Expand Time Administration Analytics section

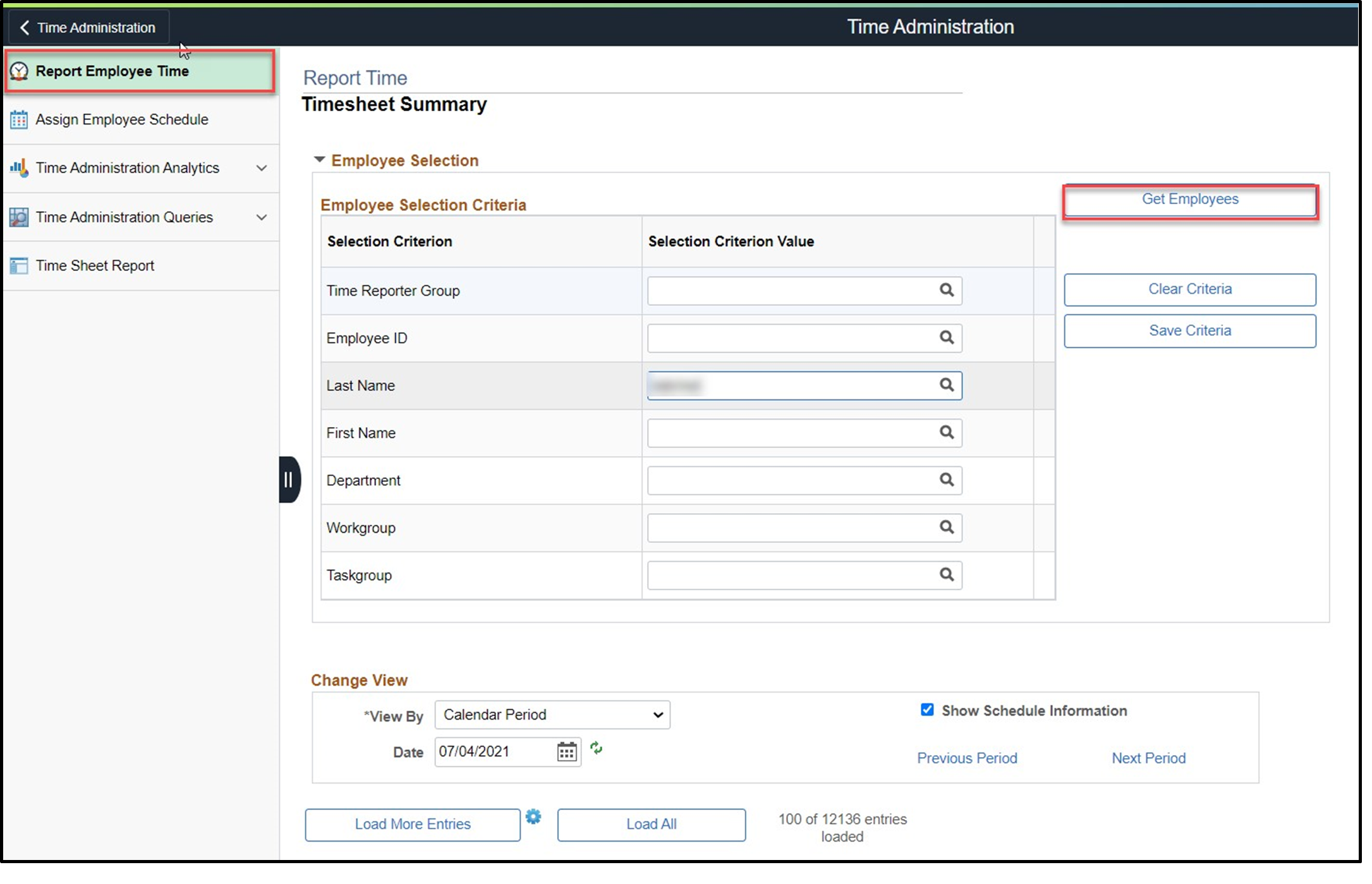[262, 168]
